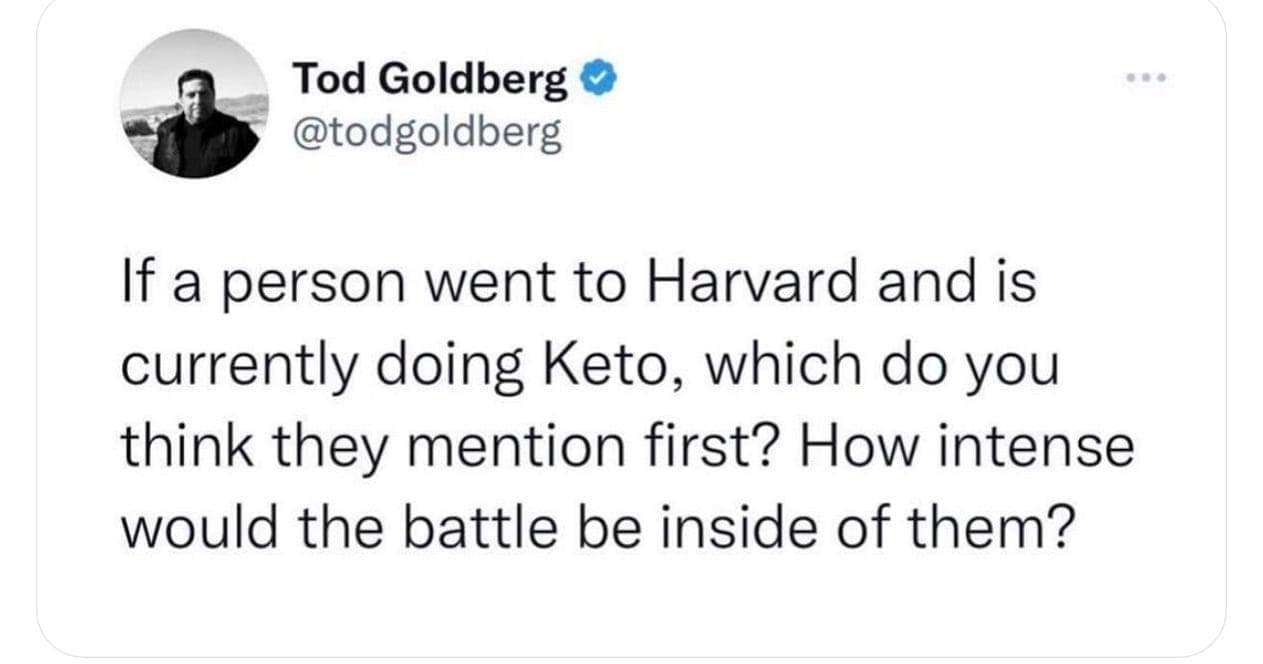Open Tod Goldberg's profile picture
This screenshot has width=1263, height=664.
tap(194, 104)
